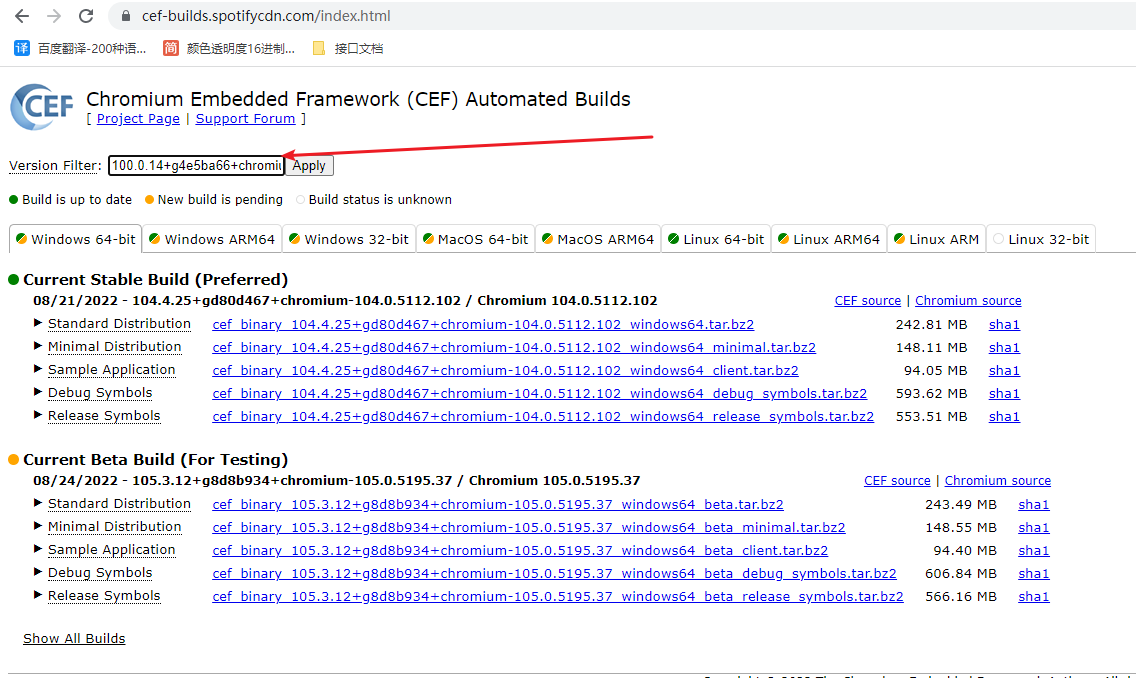This screenshot has width=1136, height=678.
Task: Open sha1 for the 606.84 MB file
Action: pyautogui.click(x=1034, y=574)
